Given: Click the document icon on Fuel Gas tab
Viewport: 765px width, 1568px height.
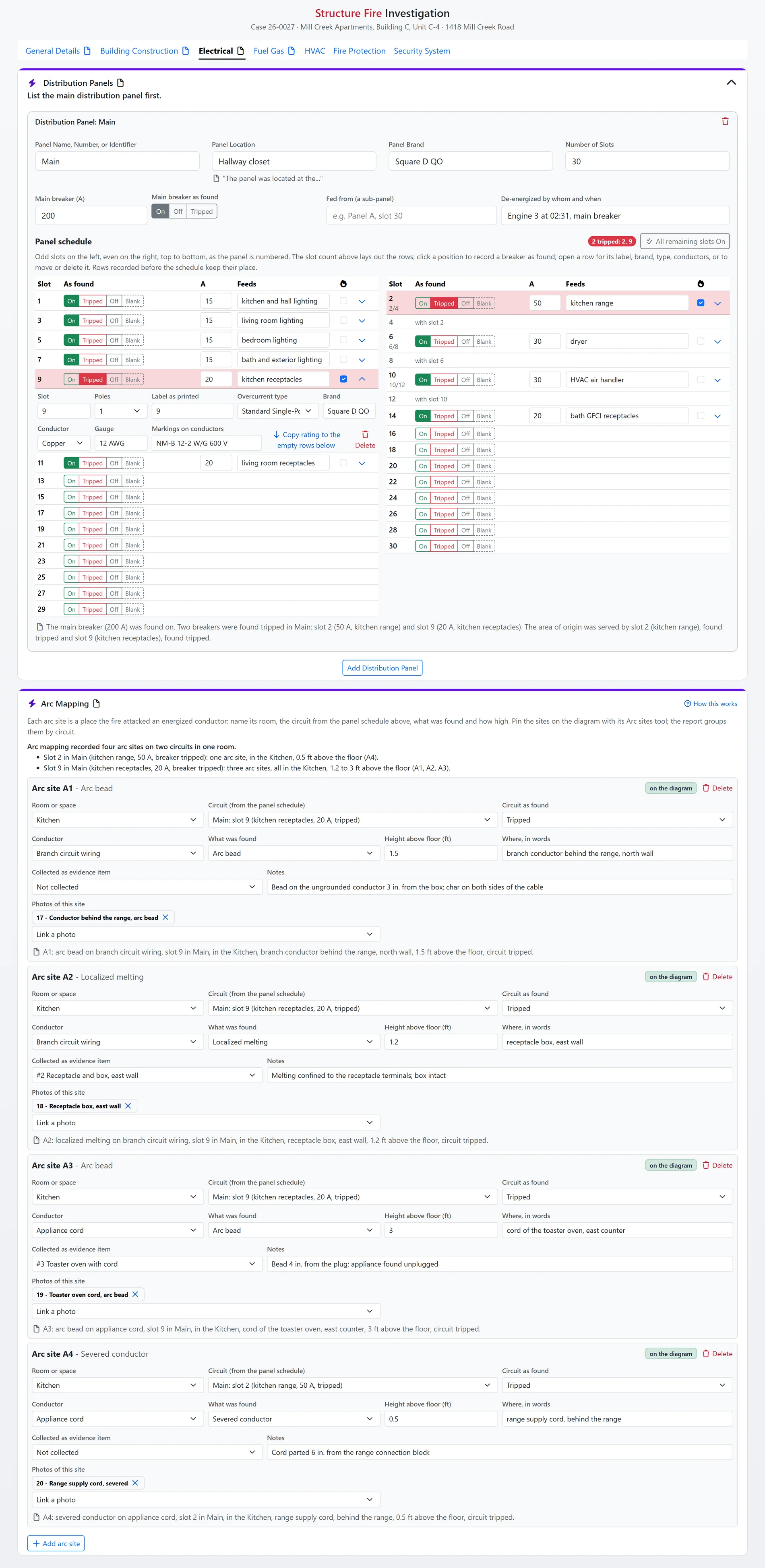Looking at the screenshot, I should pyautogui.click(x=292, y=51).
